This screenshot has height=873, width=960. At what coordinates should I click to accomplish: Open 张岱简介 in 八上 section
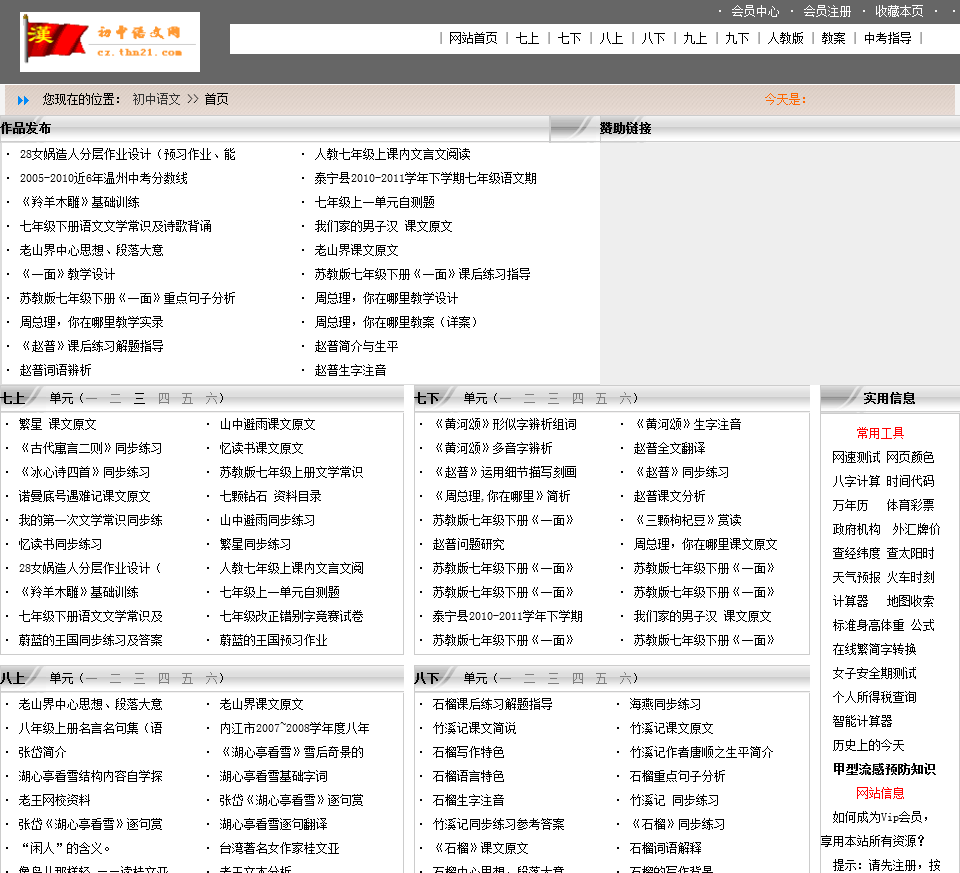(42, 752)
